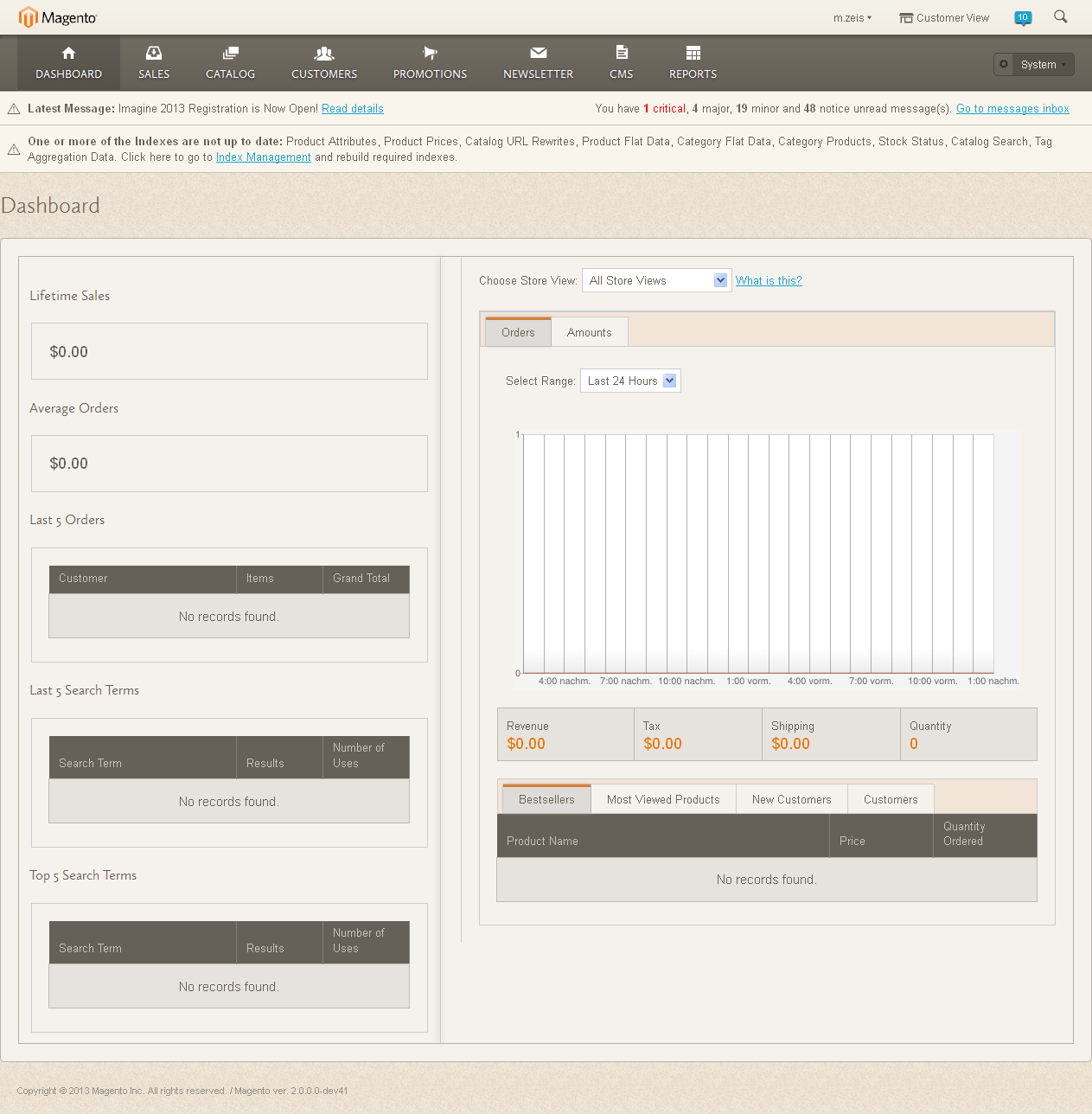Open the Catalog menu

point(230,63)
